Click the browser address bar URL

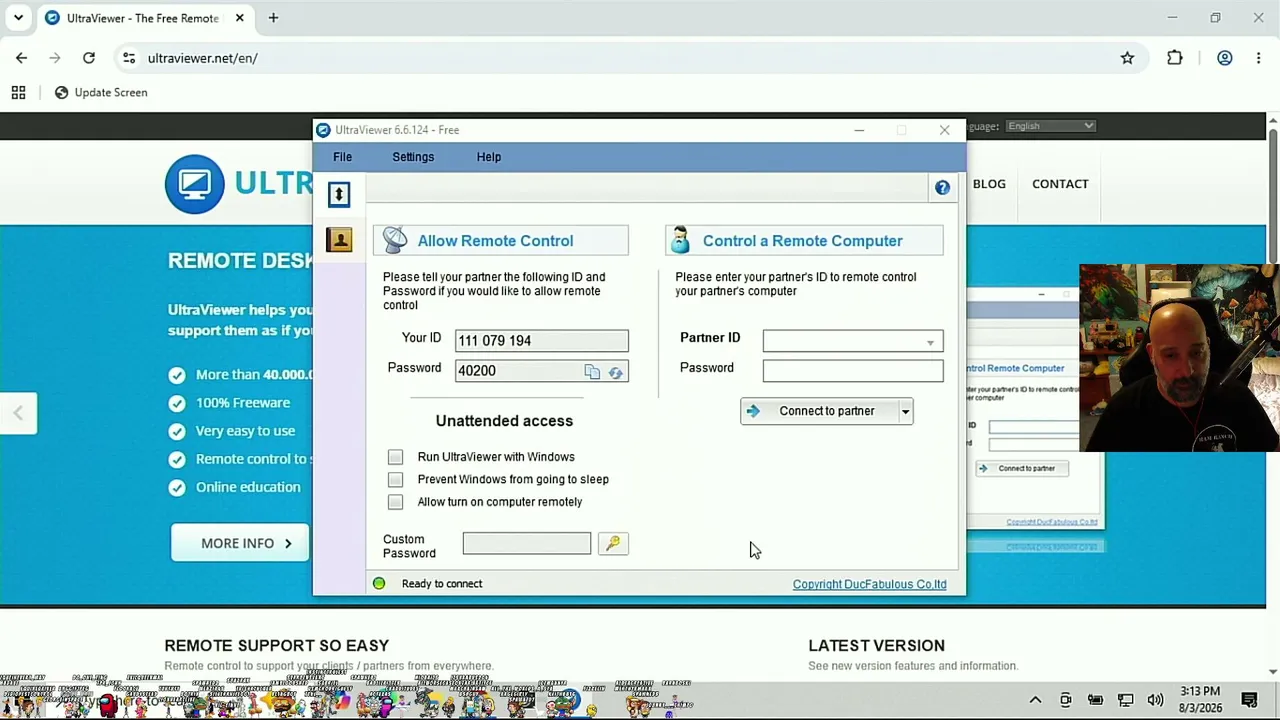click(203, 58)
